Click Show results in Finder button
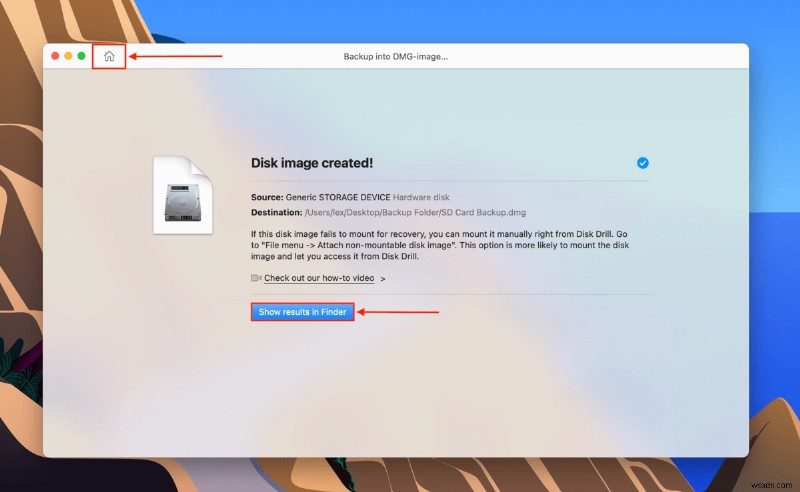 [x=303, y=312]
